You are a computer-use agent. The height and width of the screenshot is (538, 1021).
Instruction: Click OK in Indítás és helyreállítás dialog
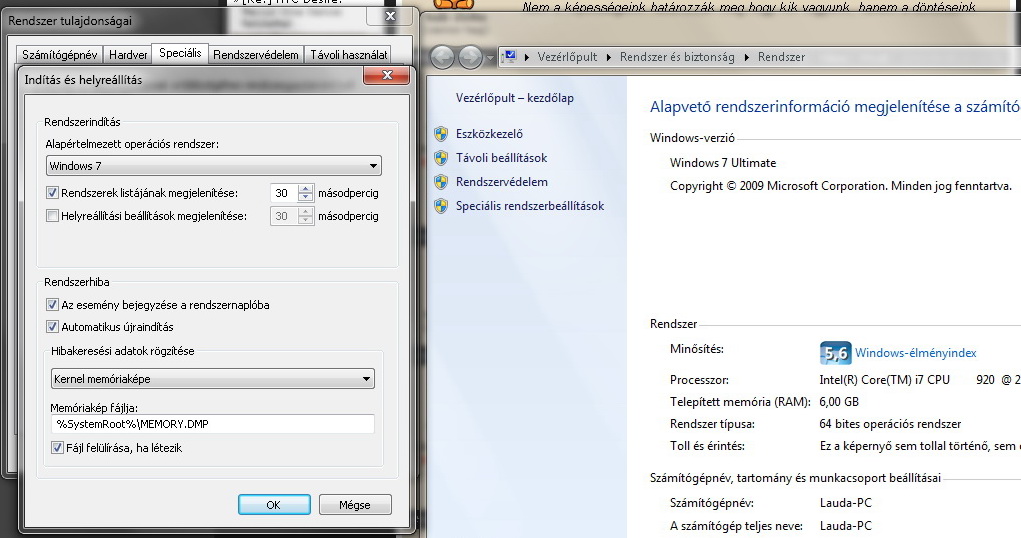tap(273, 505)
